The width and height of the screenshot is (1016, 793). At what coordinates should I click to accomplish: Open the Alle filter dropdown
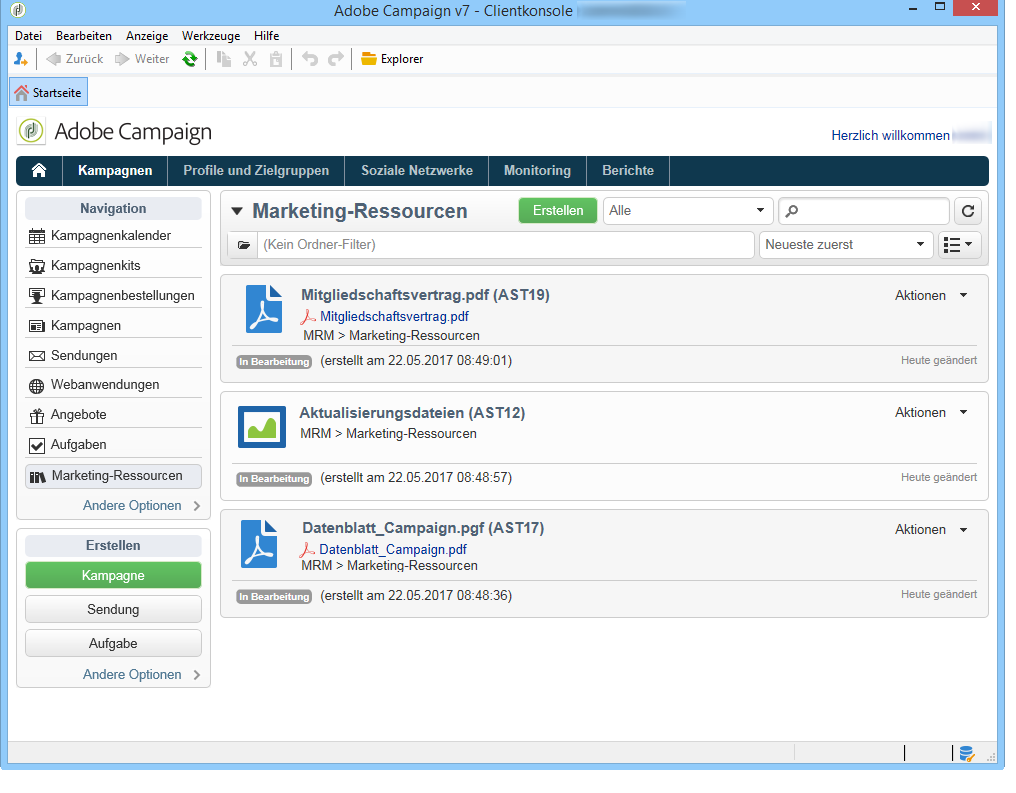pos(688,211)
